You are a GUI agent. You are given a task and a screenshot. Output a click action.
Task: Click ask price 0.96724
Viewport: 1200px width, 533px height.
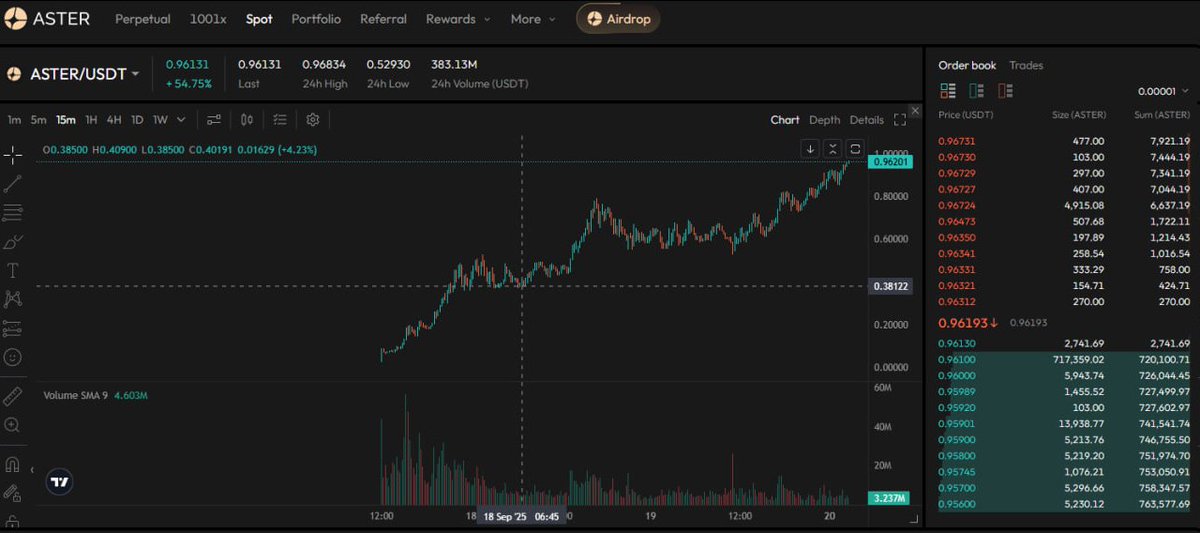click(x=955, y=205)
